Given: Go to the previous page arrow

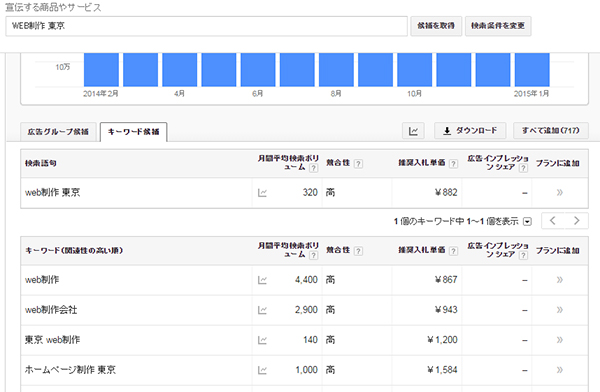Looking at the screenshot, I should tap(553, 221).
